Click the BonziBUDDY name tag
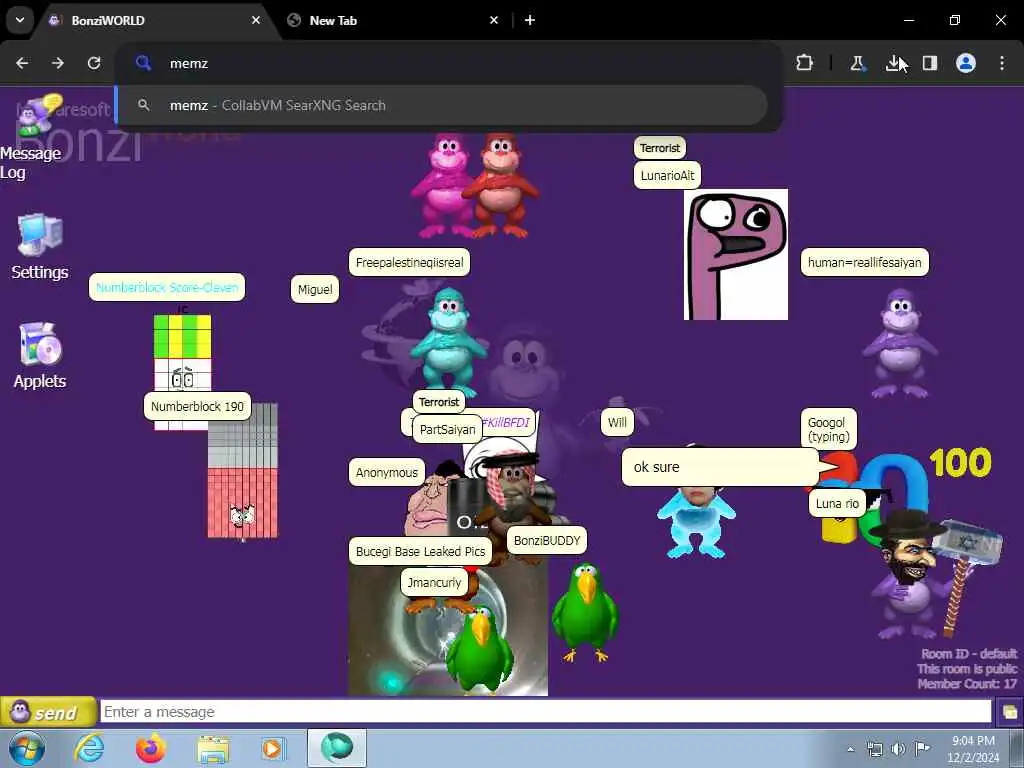The width and height of the screenshot is (1024, 768). pyautogui.click(x=547, y=541)
